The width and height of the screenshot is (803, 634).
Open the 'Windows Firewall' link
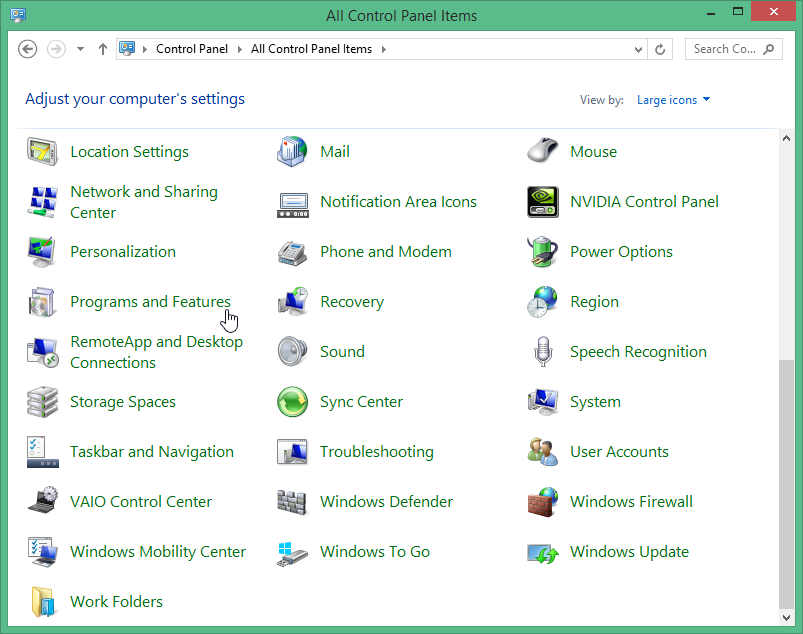[631, 501]
